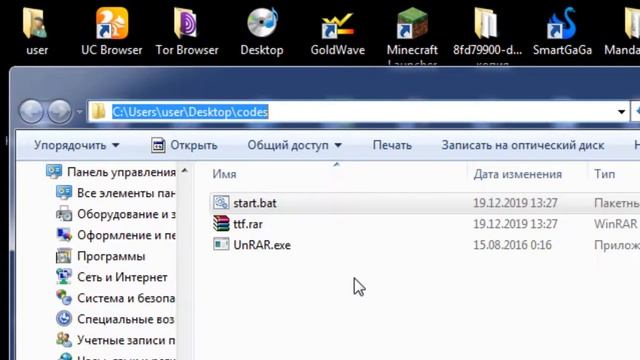Select Оформление и персонализация tree item

click(x=126, y=235)
